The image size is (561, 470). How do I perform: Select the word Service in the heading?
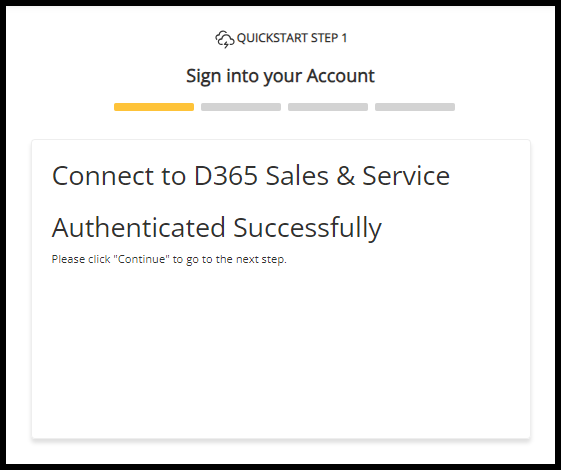click(x=406, y=176)
